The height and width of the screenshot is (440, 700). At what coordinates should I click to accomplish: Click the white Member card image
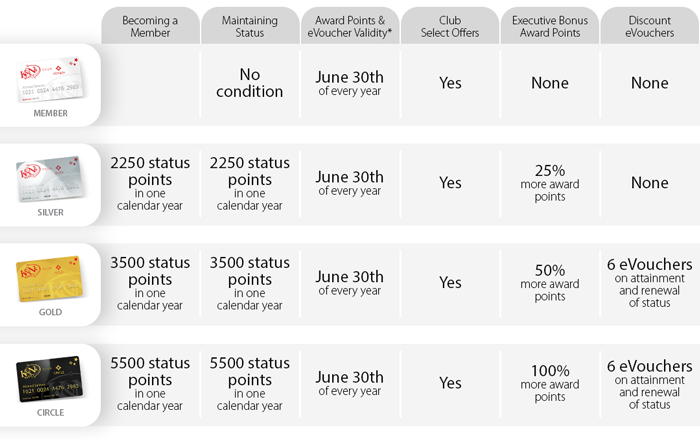click(x=48, y=80)
